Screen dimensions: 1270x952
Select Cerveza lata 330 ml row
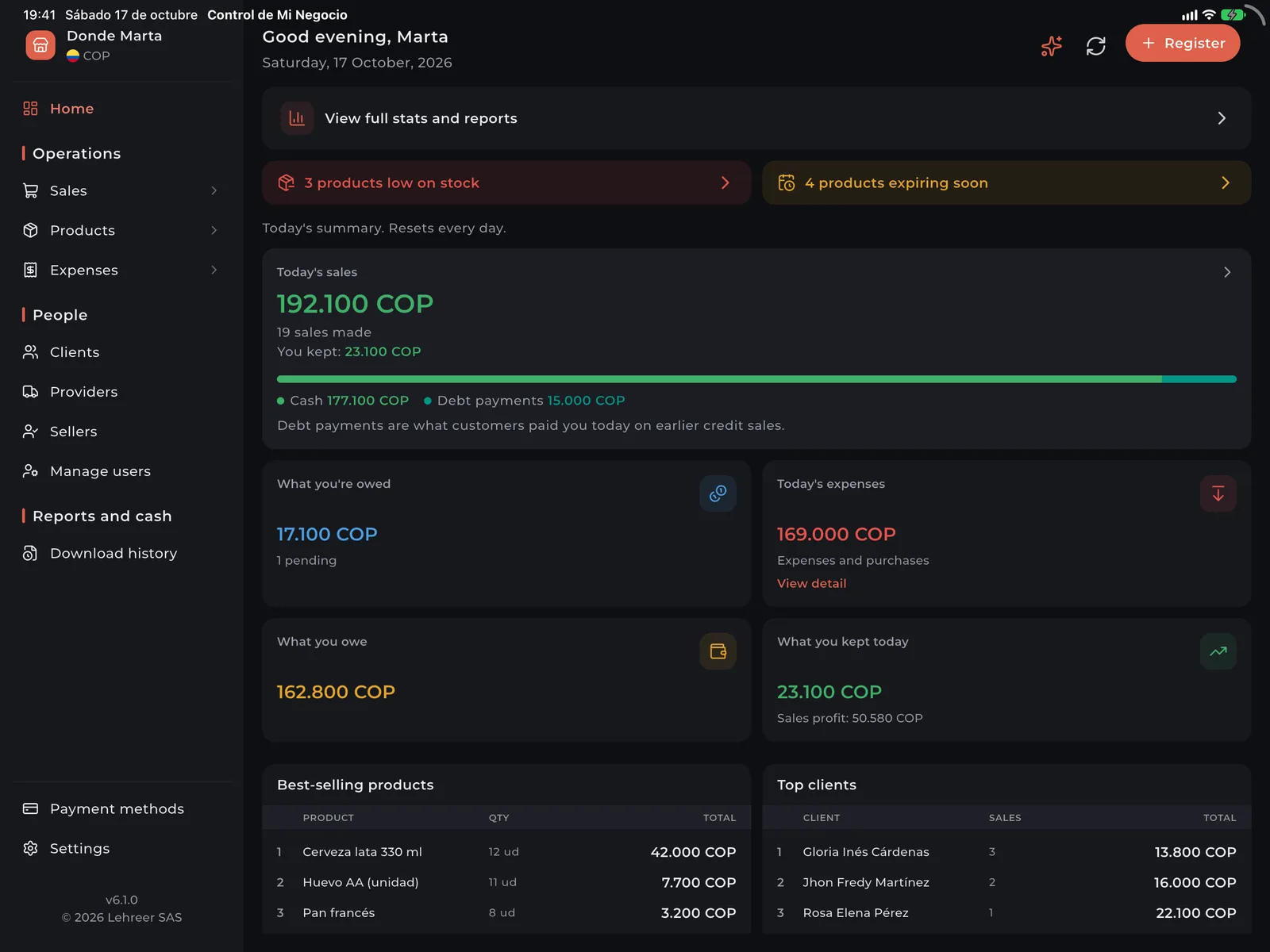pos(506,852)
